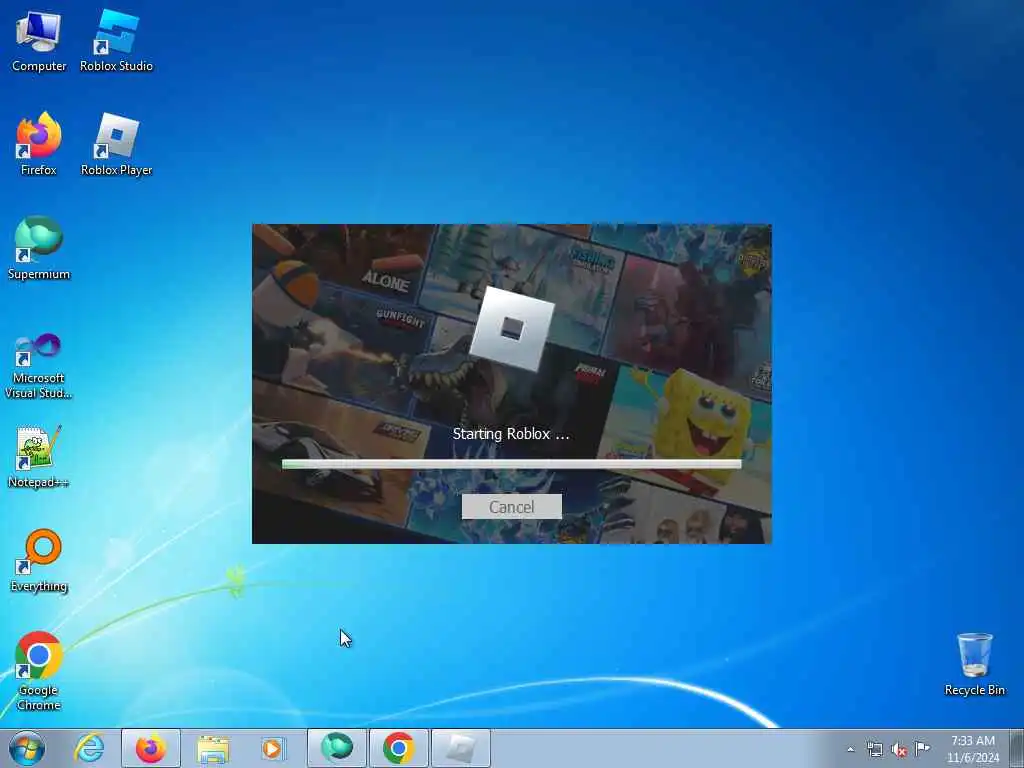Screen dimensions: 1024x768
Task: Select the Everything search shortcut
Action: tap(39, 560)
